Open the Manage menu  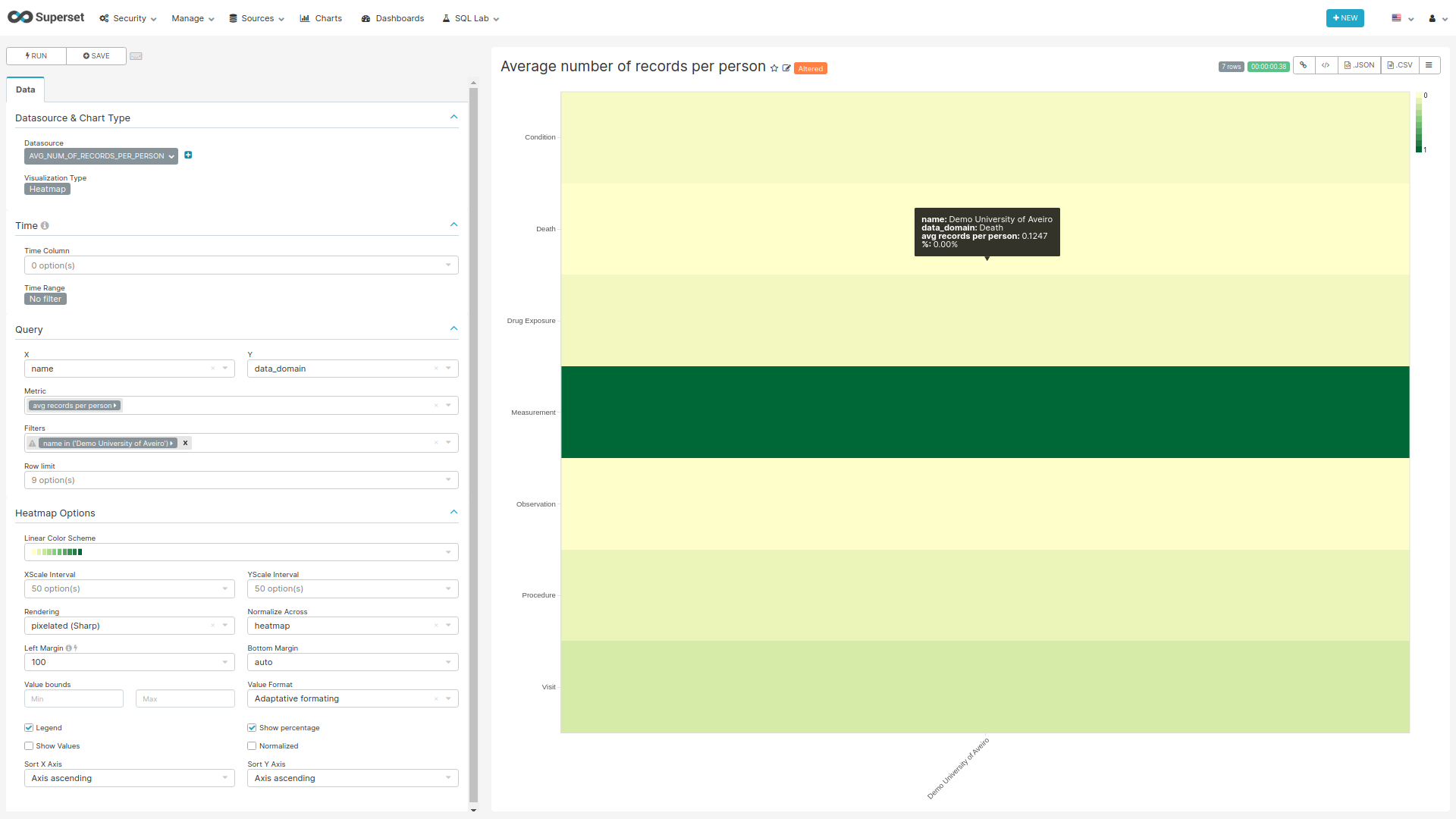tap(193, 18)
